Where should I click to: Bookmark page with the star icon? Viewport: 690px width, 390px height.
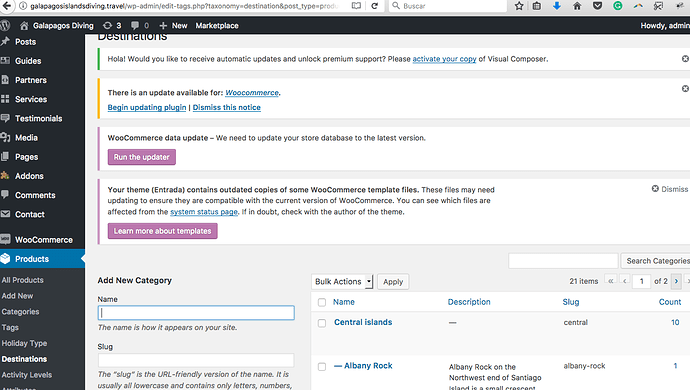click(519, 6)
